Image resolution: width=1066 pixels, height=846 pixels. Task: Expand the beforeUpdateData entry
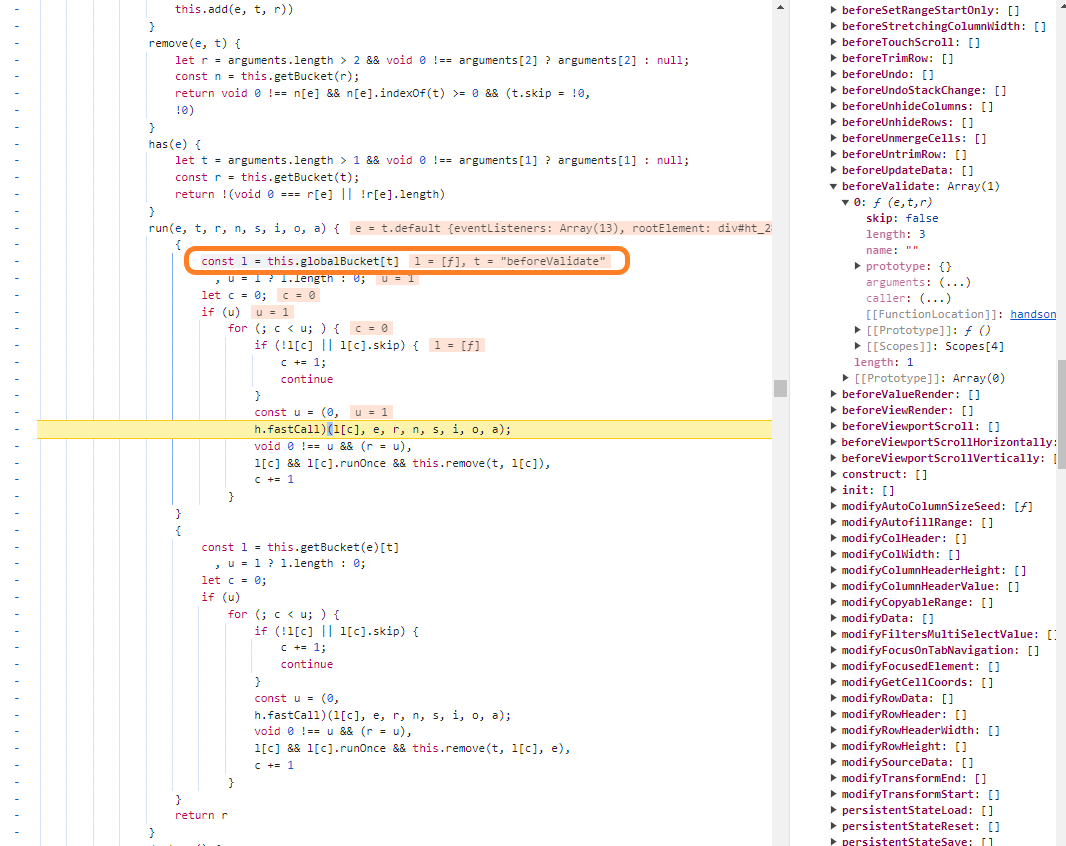[833, 170]
